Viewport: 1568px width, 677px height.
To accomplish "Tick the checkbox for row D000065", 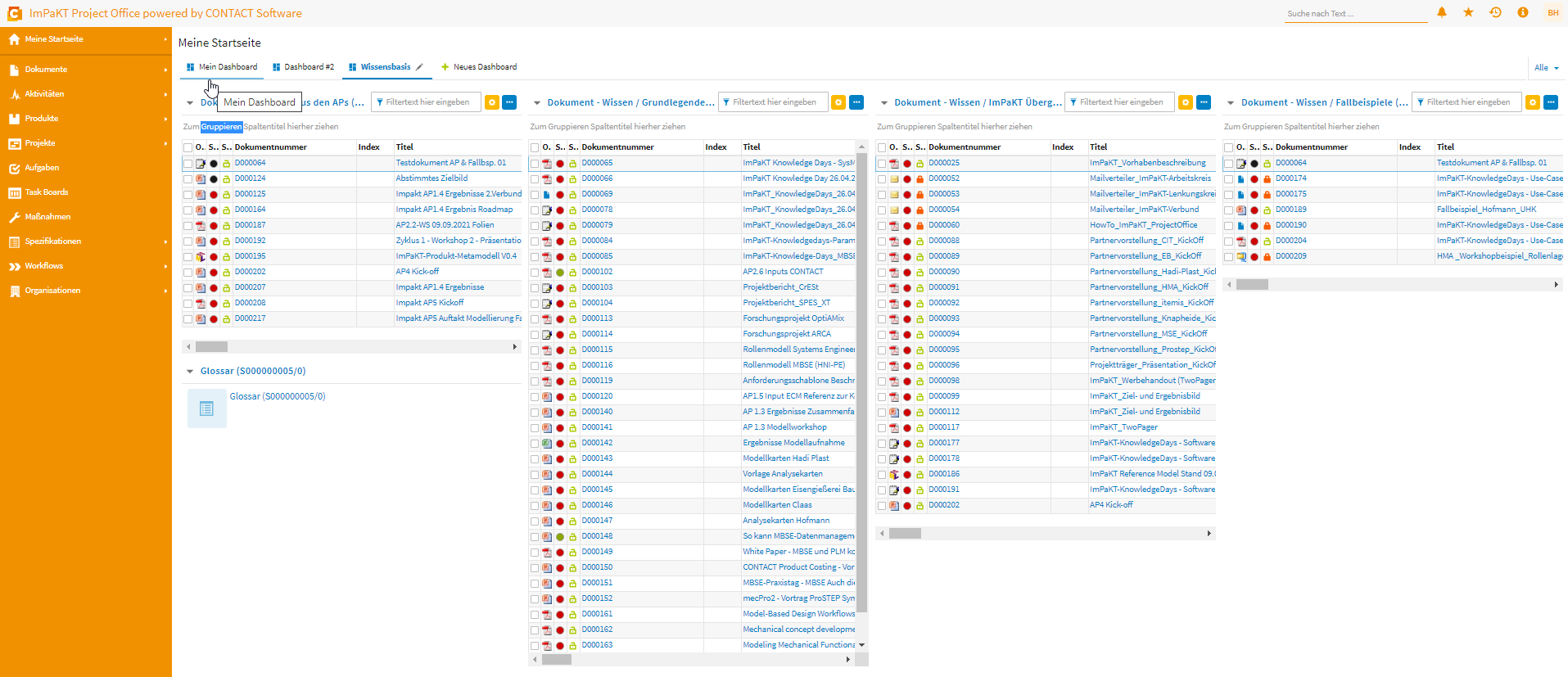I will click(535, 164).
